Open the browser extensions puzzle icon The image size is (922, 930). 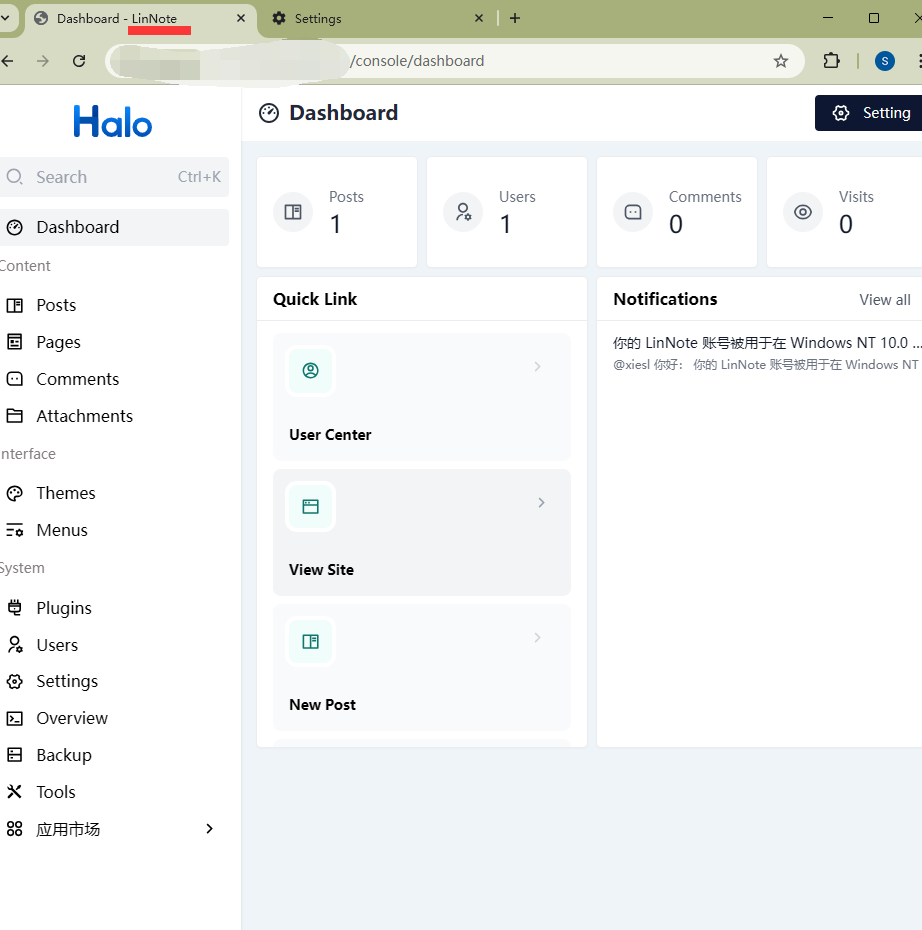click(x=831, y=61)
